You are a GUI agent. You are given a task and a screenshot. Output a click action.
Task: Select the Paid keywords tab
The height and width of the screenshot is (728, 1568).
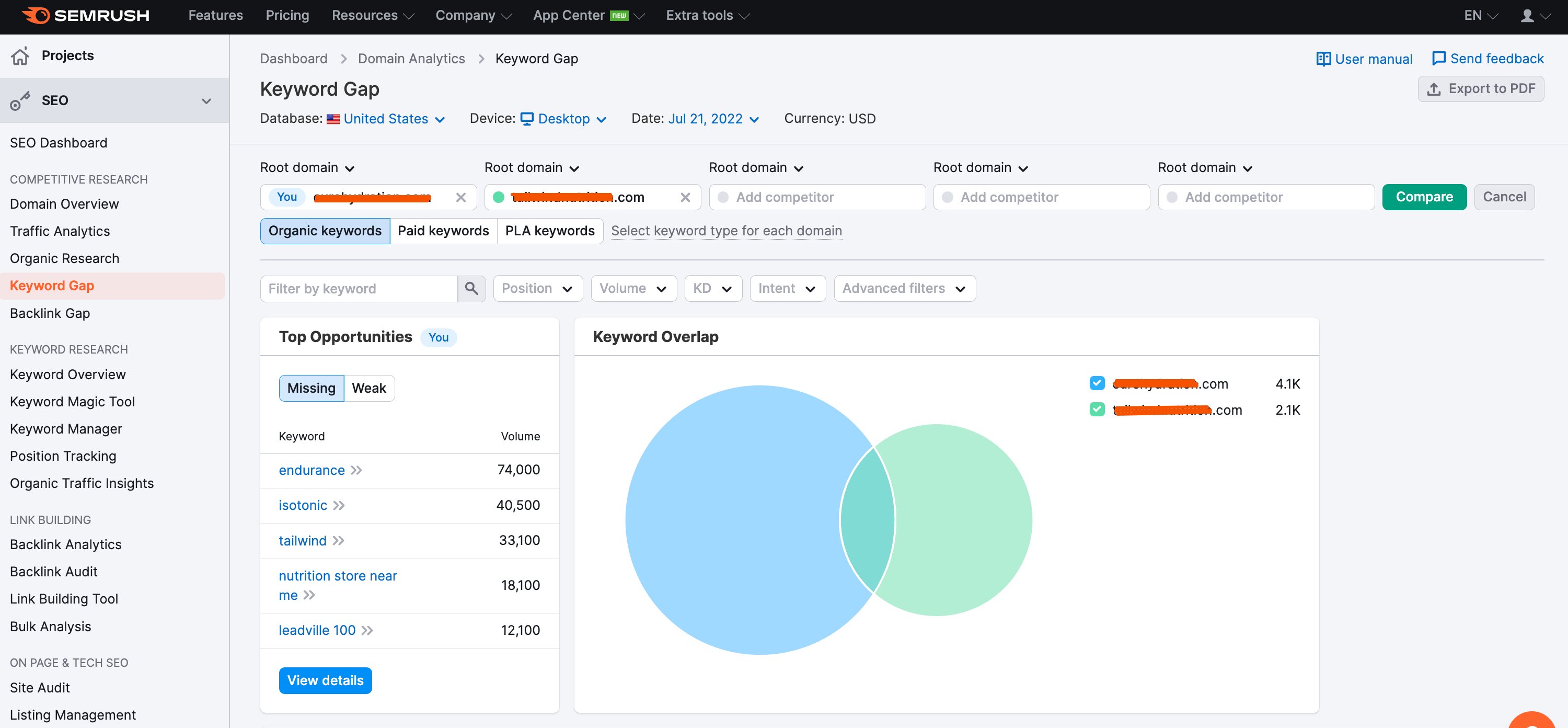coord(443,231)
